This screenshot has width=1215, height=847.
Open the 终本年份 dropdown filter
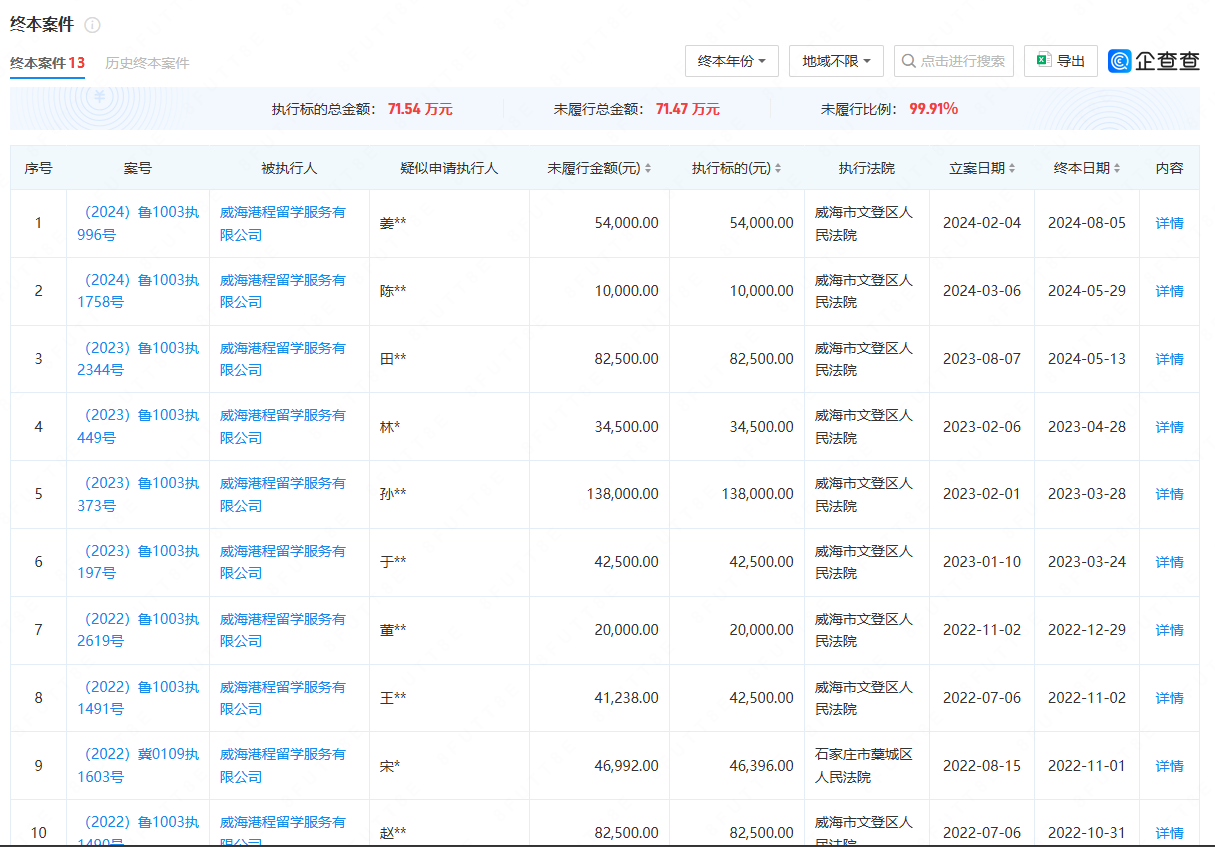(731, 61)
